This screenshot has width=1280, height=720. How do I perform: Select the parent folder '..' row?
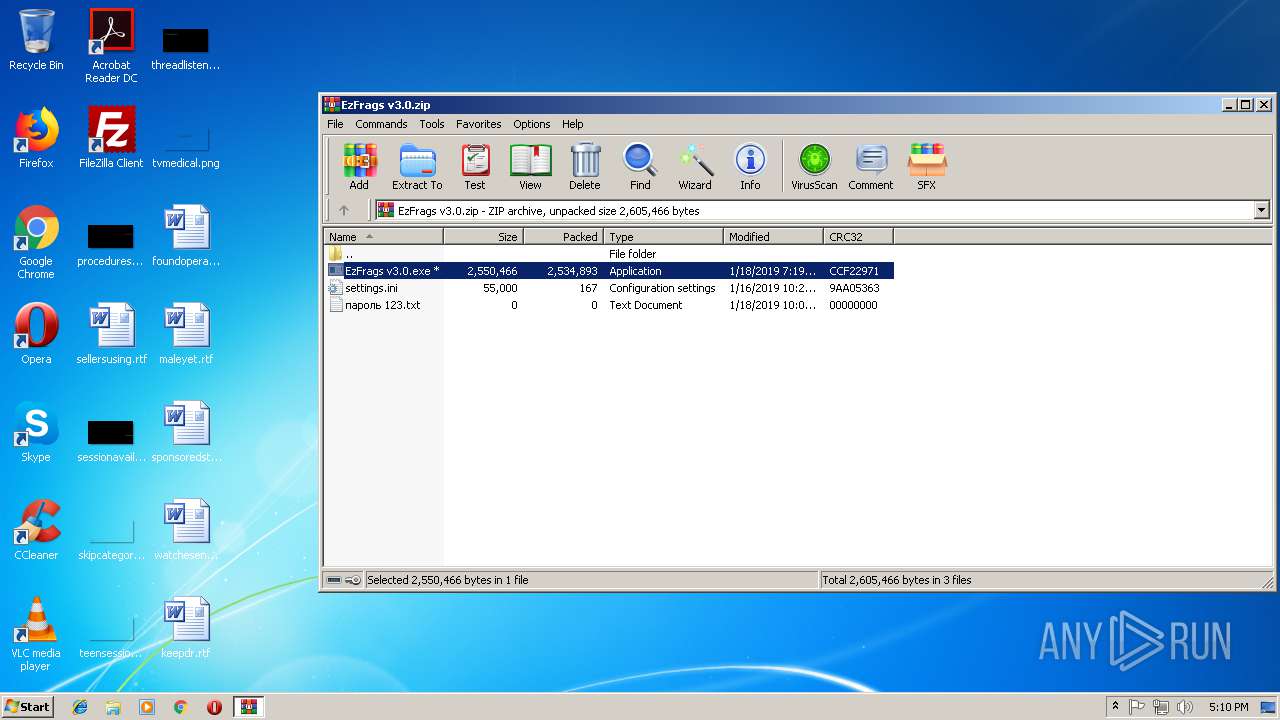(609, 254)
